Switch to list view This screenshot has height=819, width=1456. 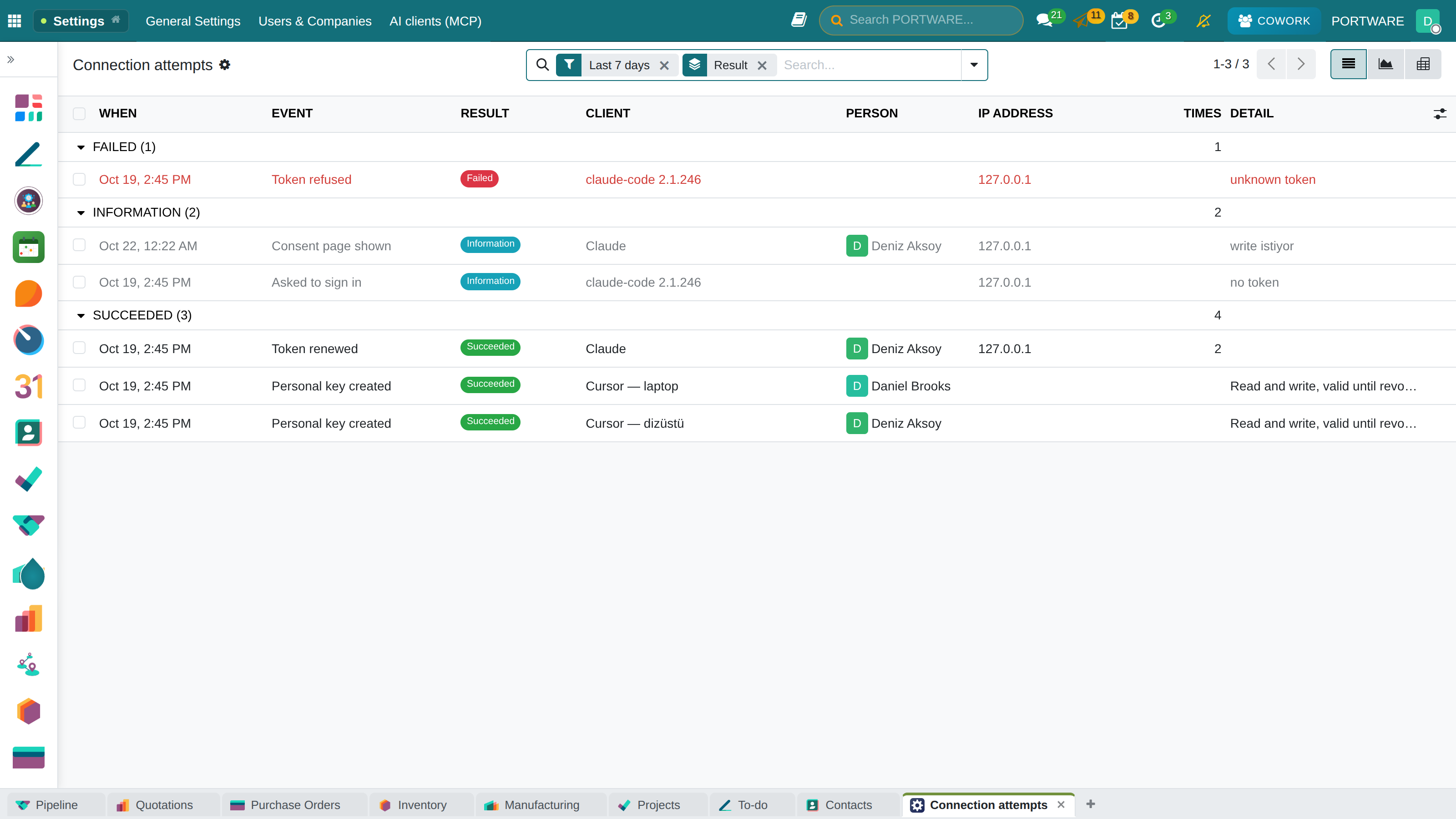(x=1348, y=64)
